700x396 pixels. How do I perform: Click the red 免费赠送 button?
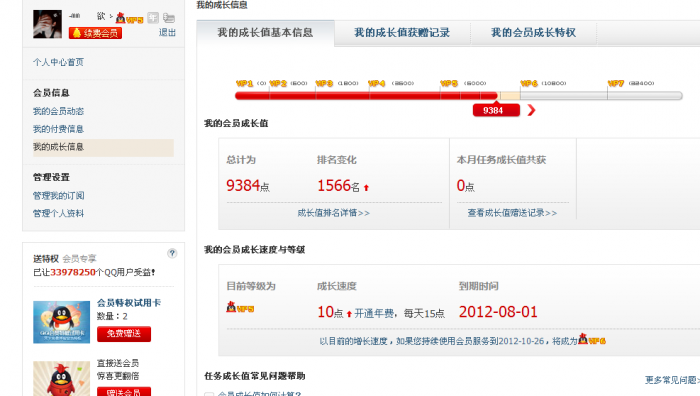pos(124,333)
